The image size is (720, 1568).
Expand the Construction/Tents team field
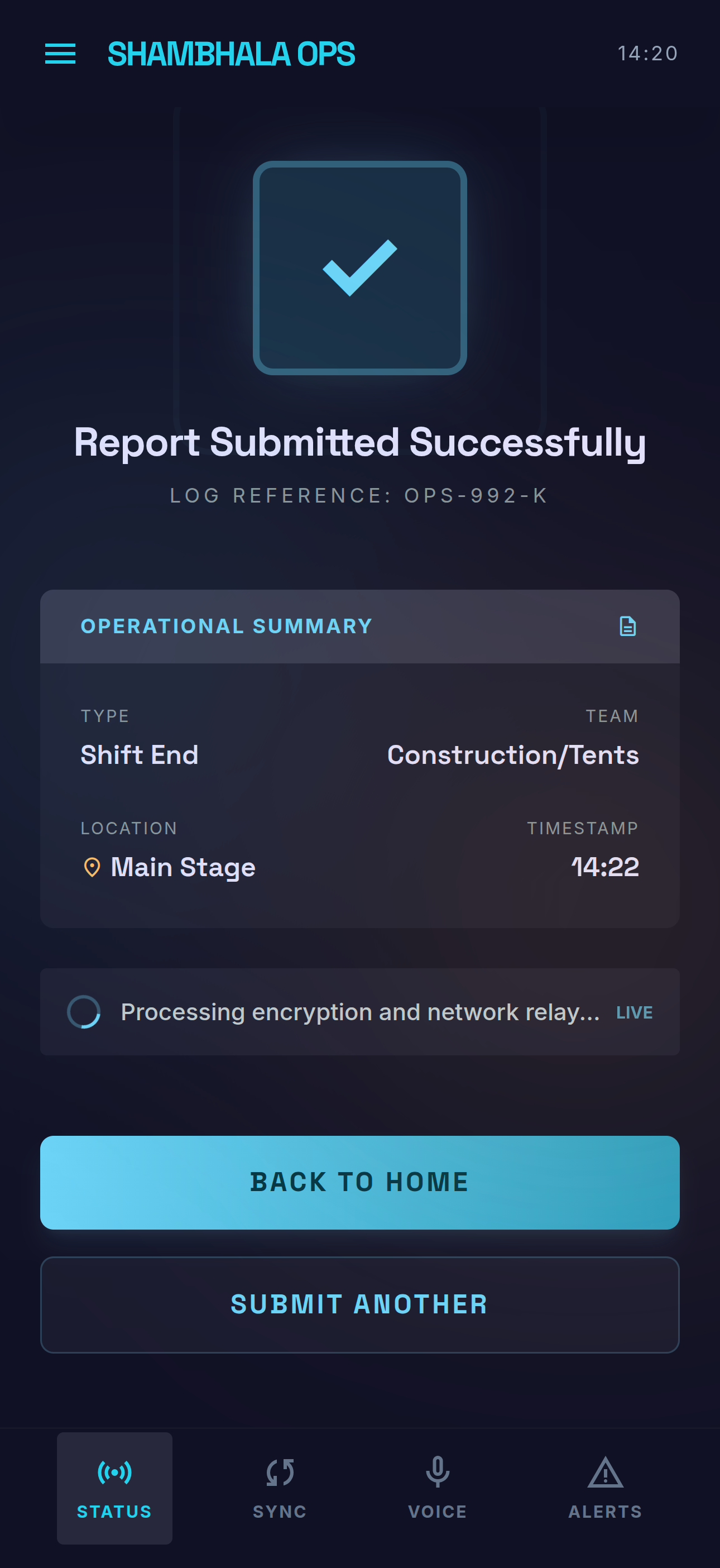(x=513, y=755)
